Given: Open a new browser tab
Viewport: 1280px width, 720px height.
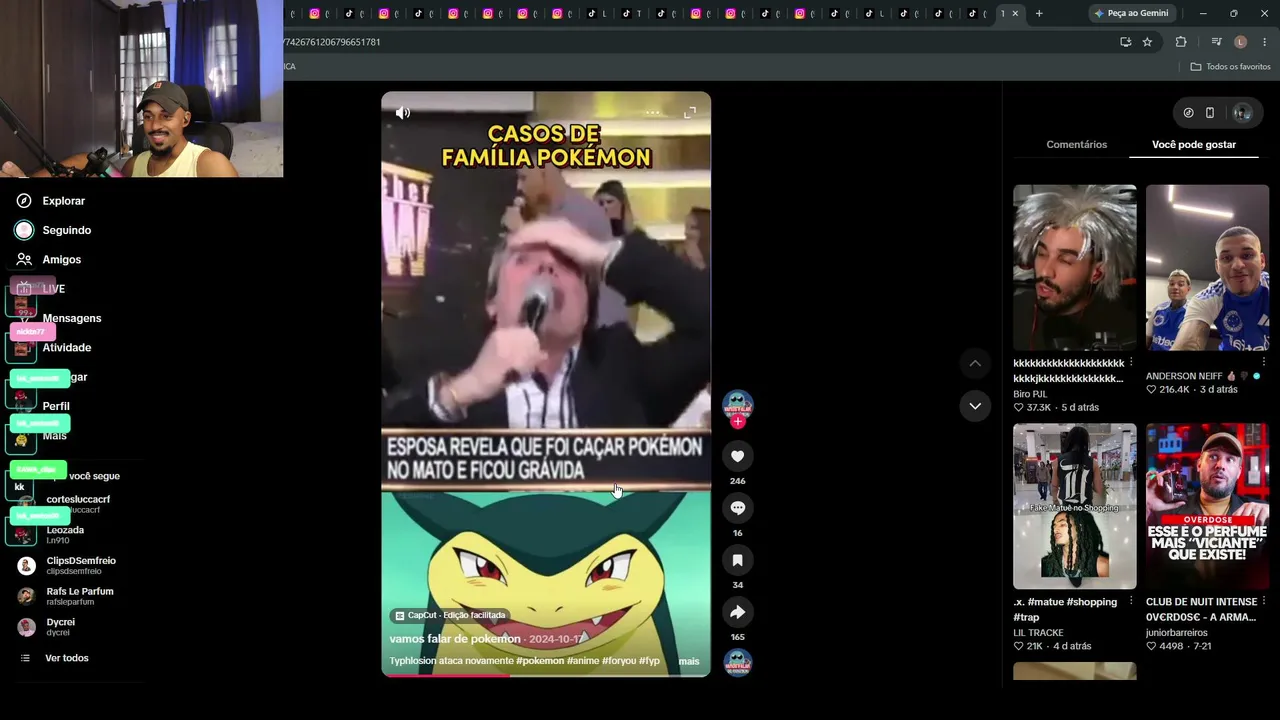Looking at the screenshot, I should [x=1039, y=13].
